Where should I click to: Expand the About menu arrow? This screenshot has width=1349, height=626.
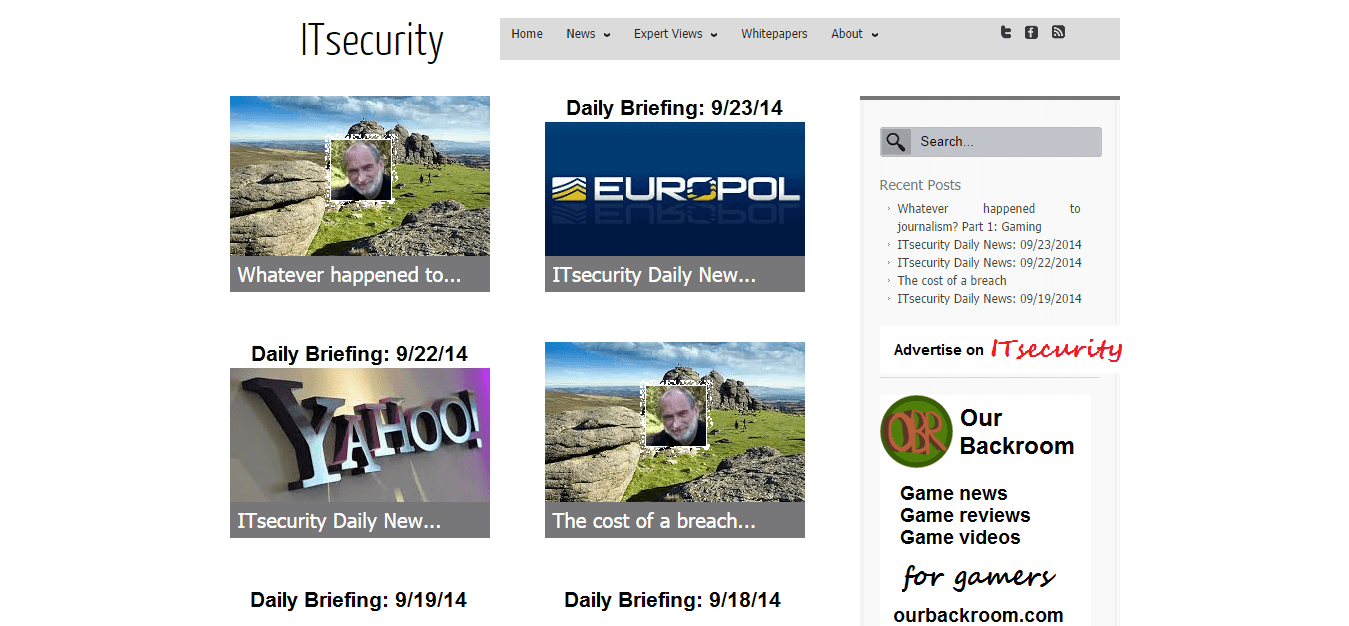click(874, 35)
